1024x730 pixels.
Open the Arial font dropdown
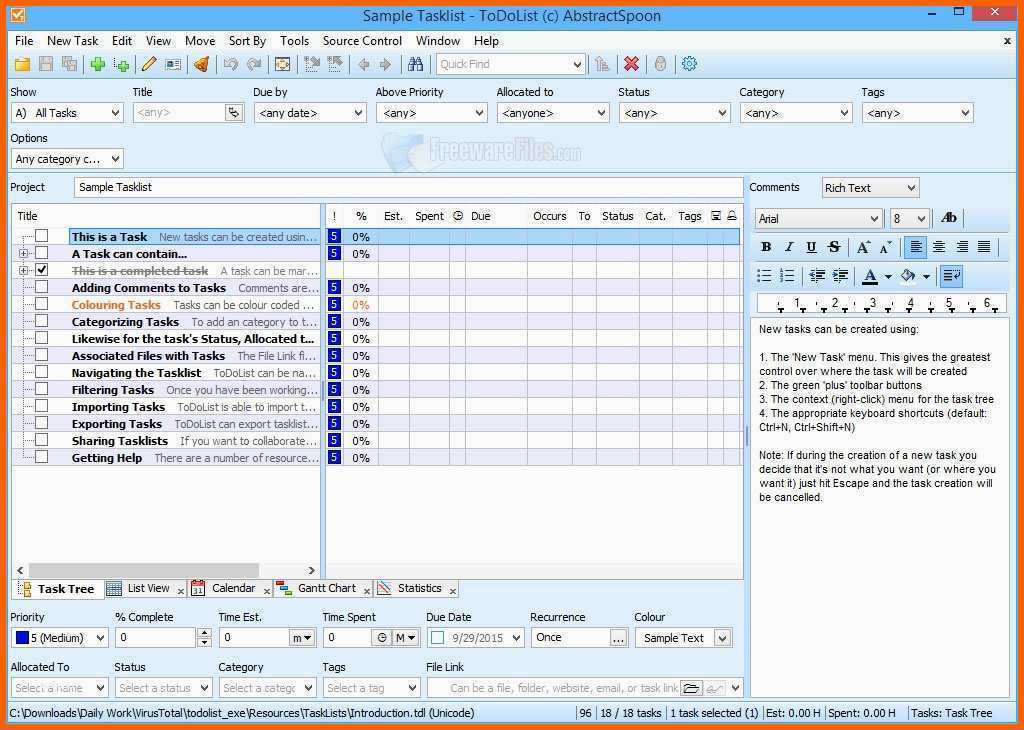(x=819, y=219)
